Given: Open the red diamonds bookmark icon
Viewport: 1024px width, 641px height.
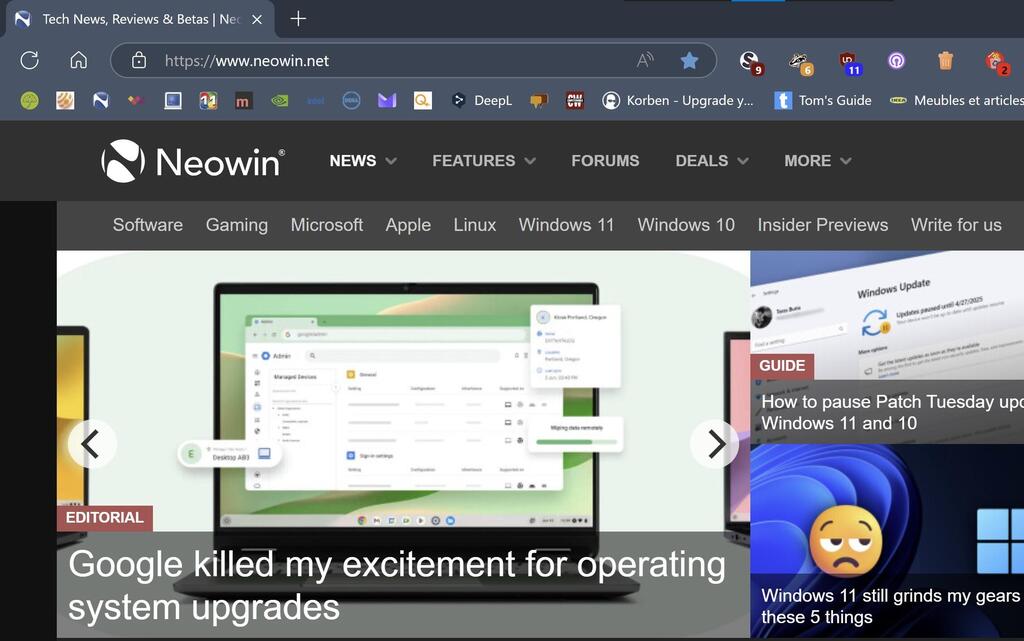Looking at the screenshot, I should point(136,101).
